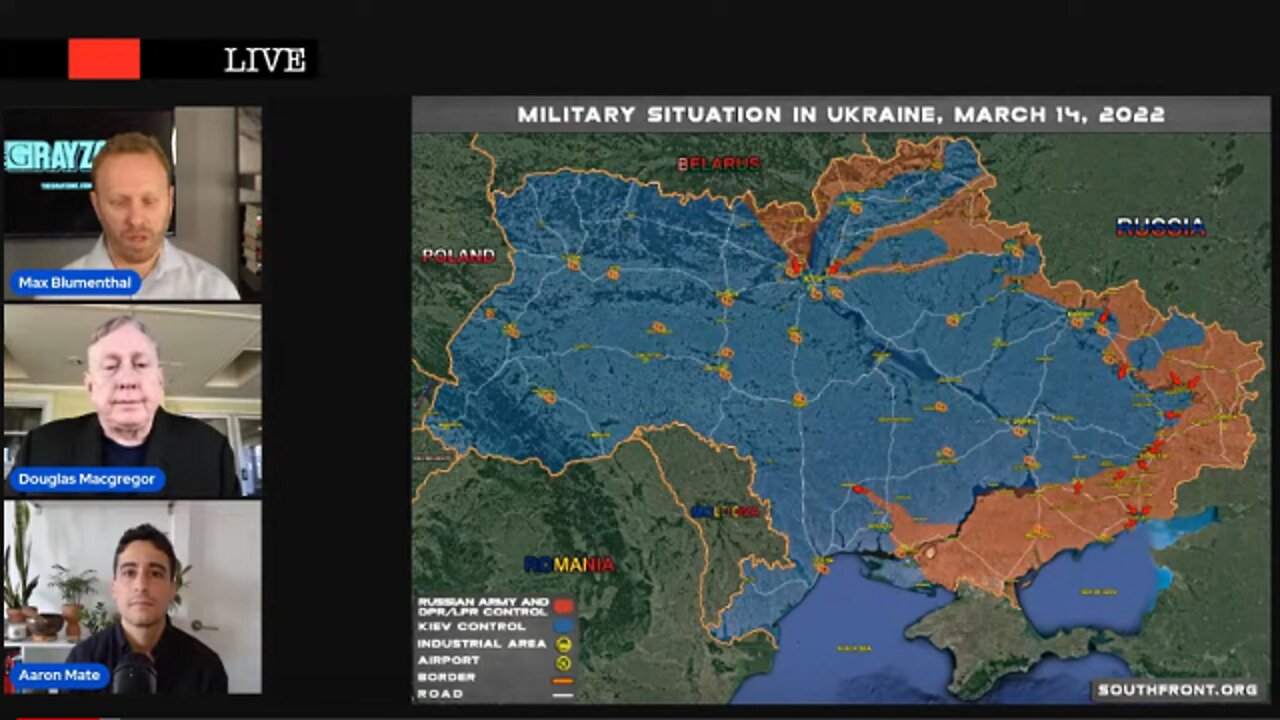Click the MOLDOVA label on the map

pos(724,512)
